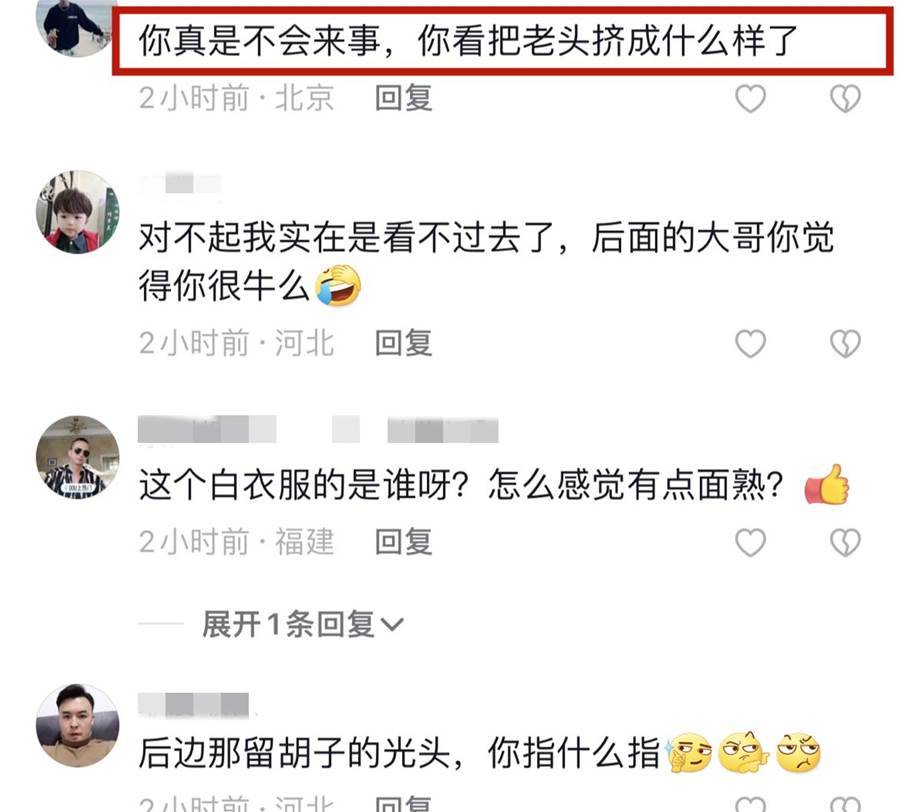The image size is (900, 812).
Task: Reply to the Fujian comment via 回复
Action: pyautogui.click(x=404, y=542)
